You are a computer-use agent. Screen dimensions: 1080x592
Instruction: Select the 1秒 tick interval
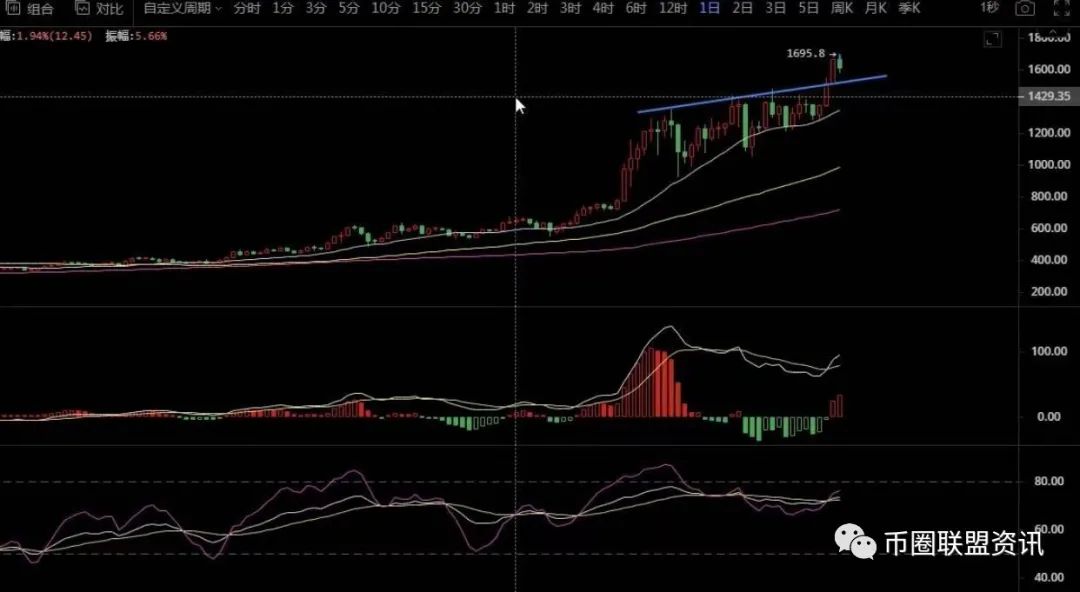click(989, 9)
